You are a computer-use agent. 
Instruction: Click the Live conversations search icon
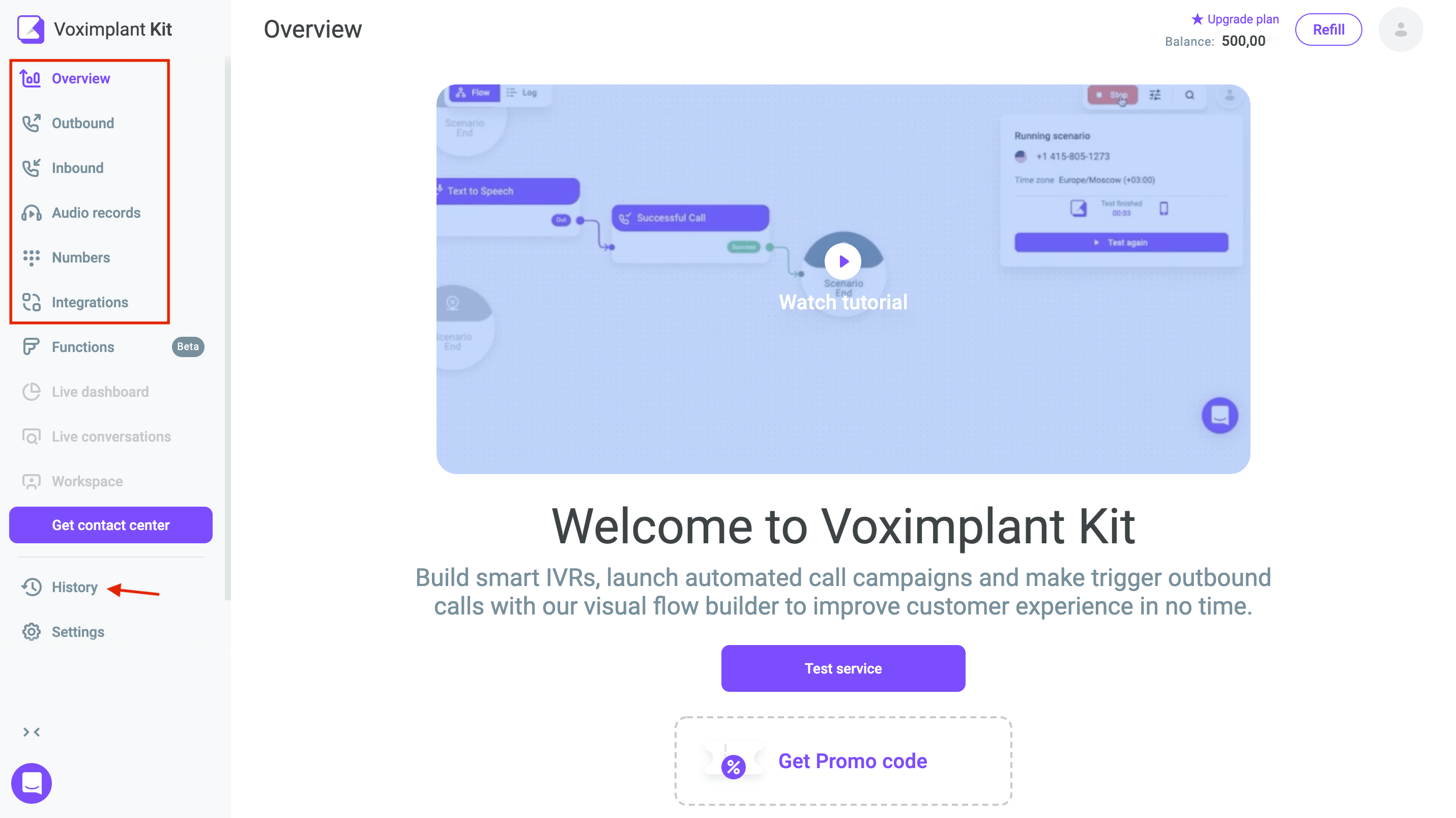coord(31,436)
